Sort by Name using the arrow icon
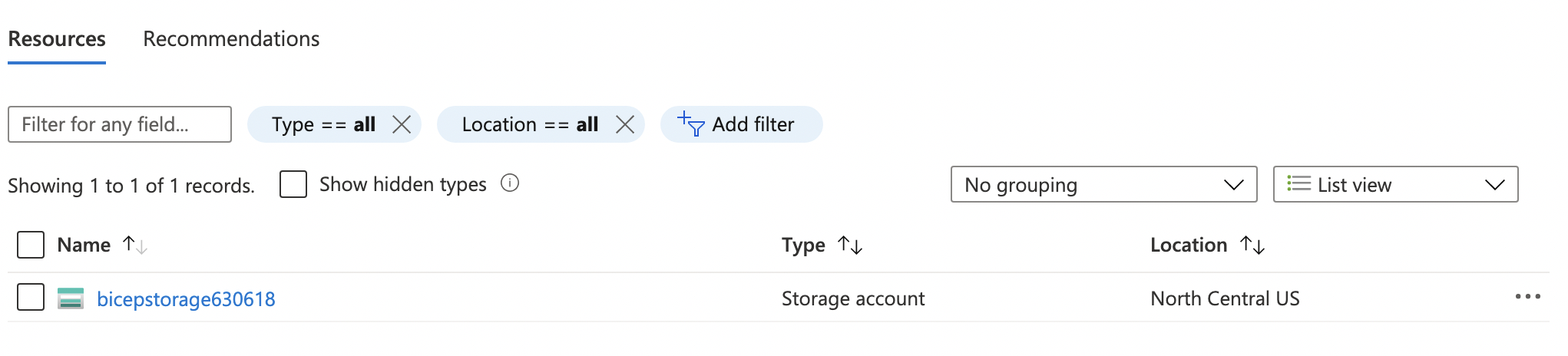Viewport: 1568px width, 356px height. (x=135, y=245)
